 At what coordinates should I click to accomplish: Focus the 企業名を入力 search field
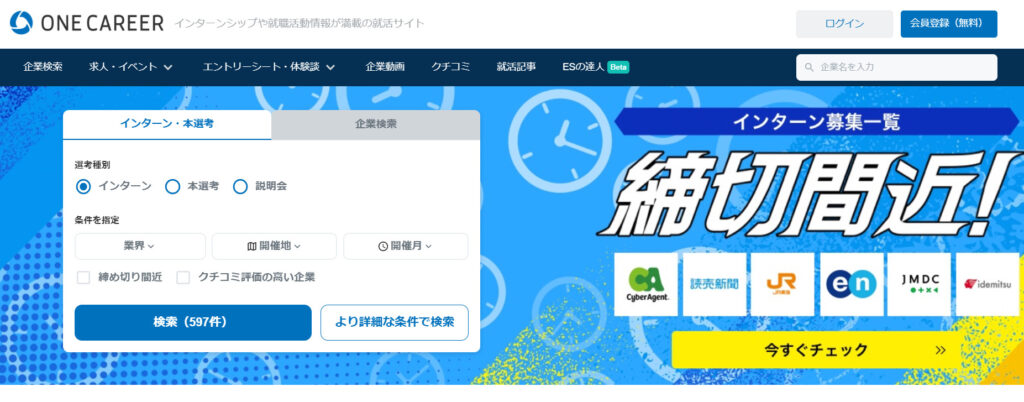pos(897,67)
